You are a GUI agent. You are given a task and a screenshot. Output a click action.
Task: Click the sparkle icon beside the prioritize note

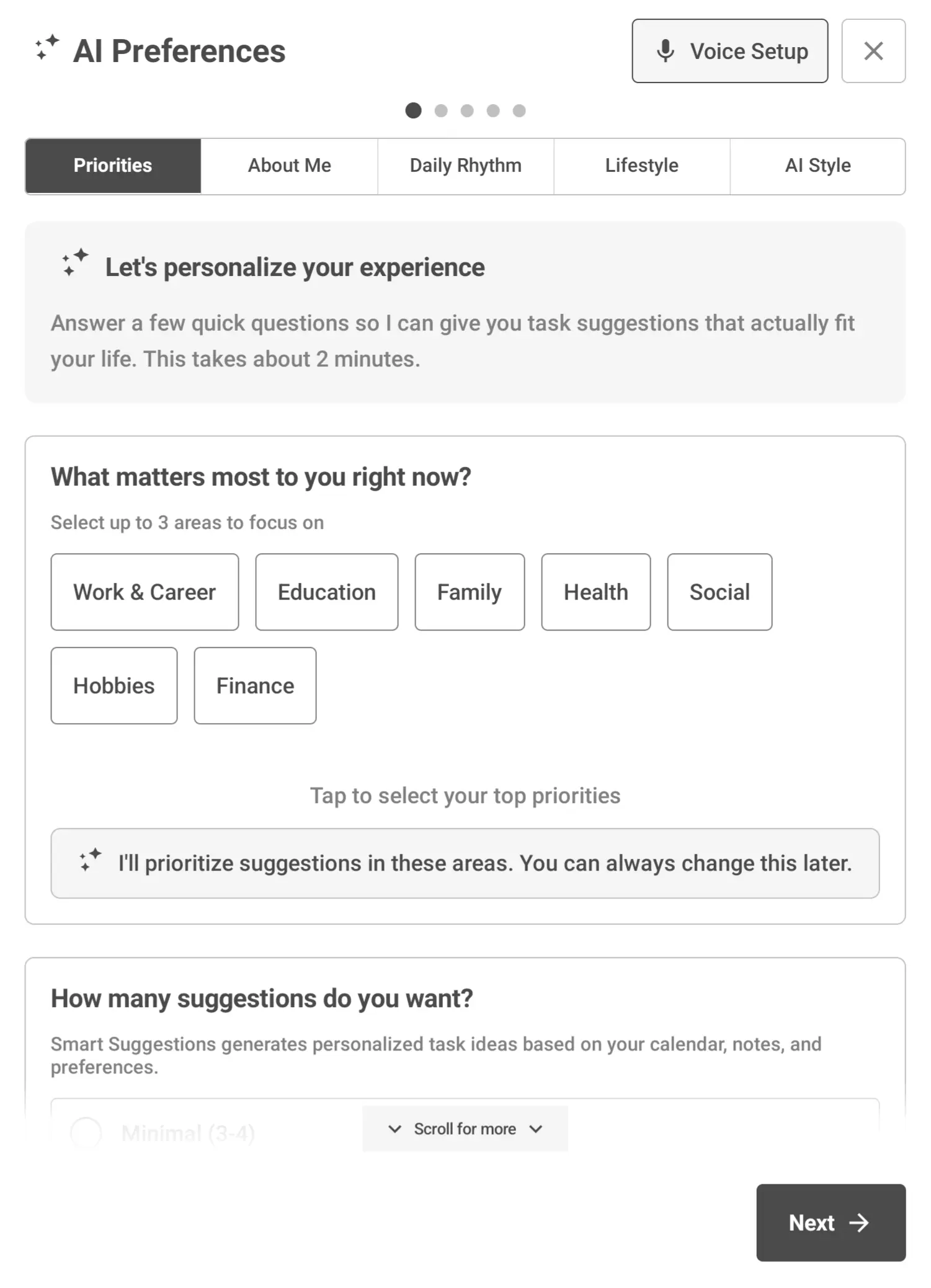pyautogui.click(x=91, y=862)
